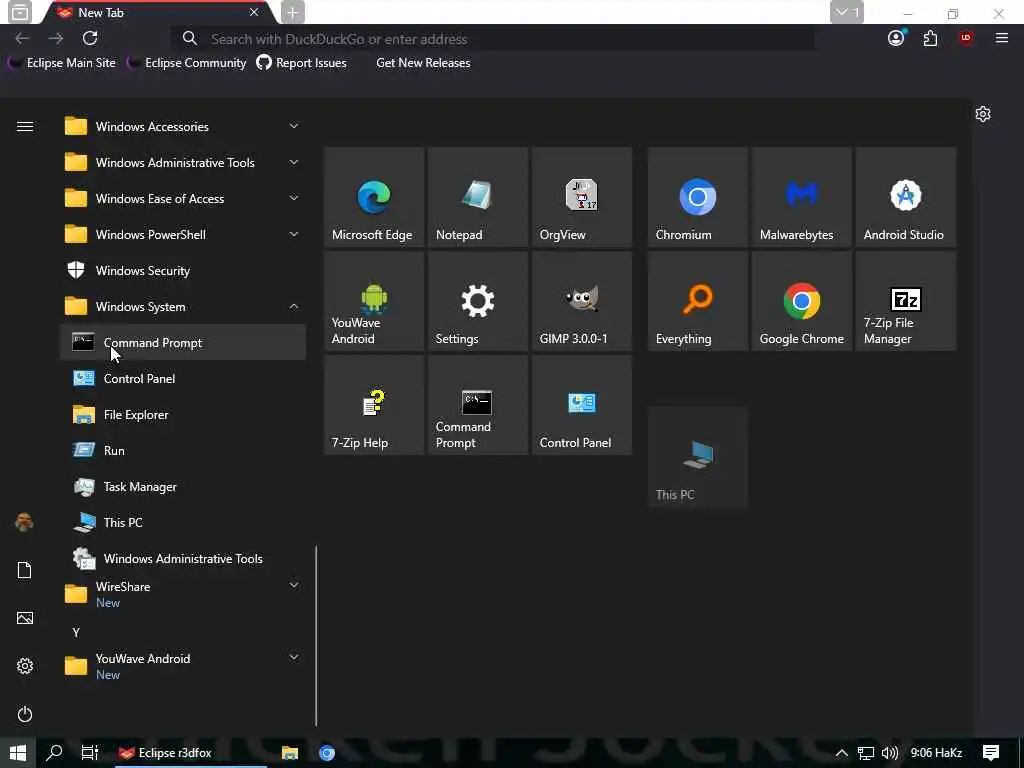The width and height of the screenshot is (1024, 768).
Task: Open a new browser tab with plus button
Action: click(293, 12)
